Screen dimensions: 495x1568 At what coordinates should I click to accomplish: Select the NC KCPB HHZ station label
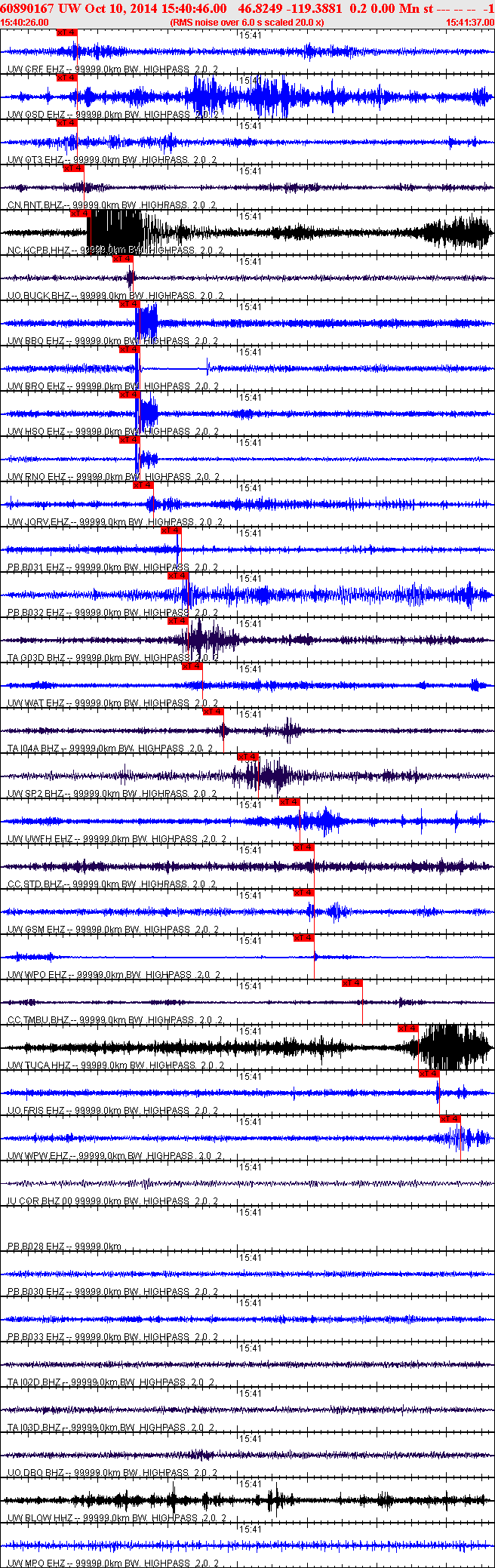pyautogui.click(x=39, y=251)
